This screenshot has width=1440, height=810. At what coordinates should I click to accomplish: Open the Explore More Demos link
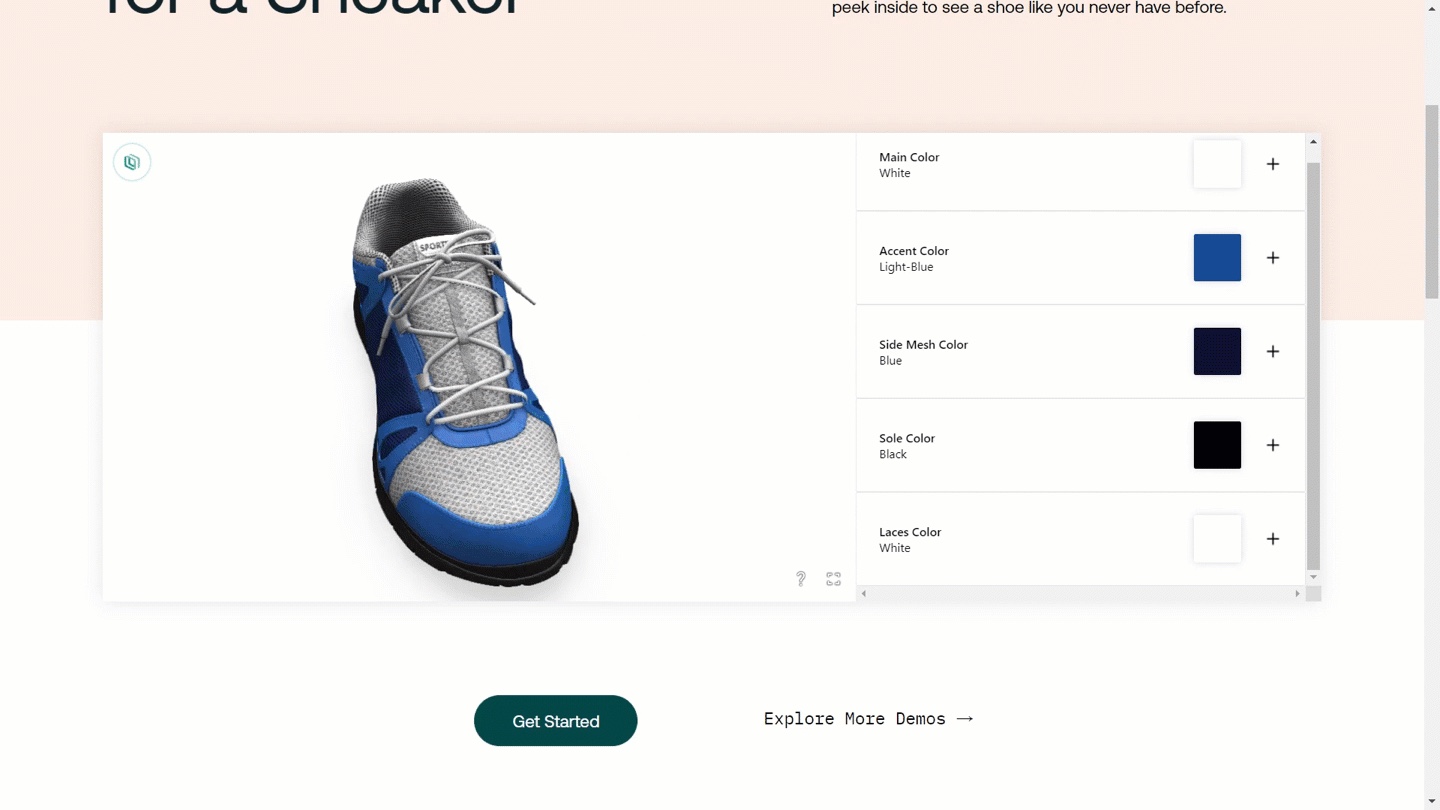868,719
